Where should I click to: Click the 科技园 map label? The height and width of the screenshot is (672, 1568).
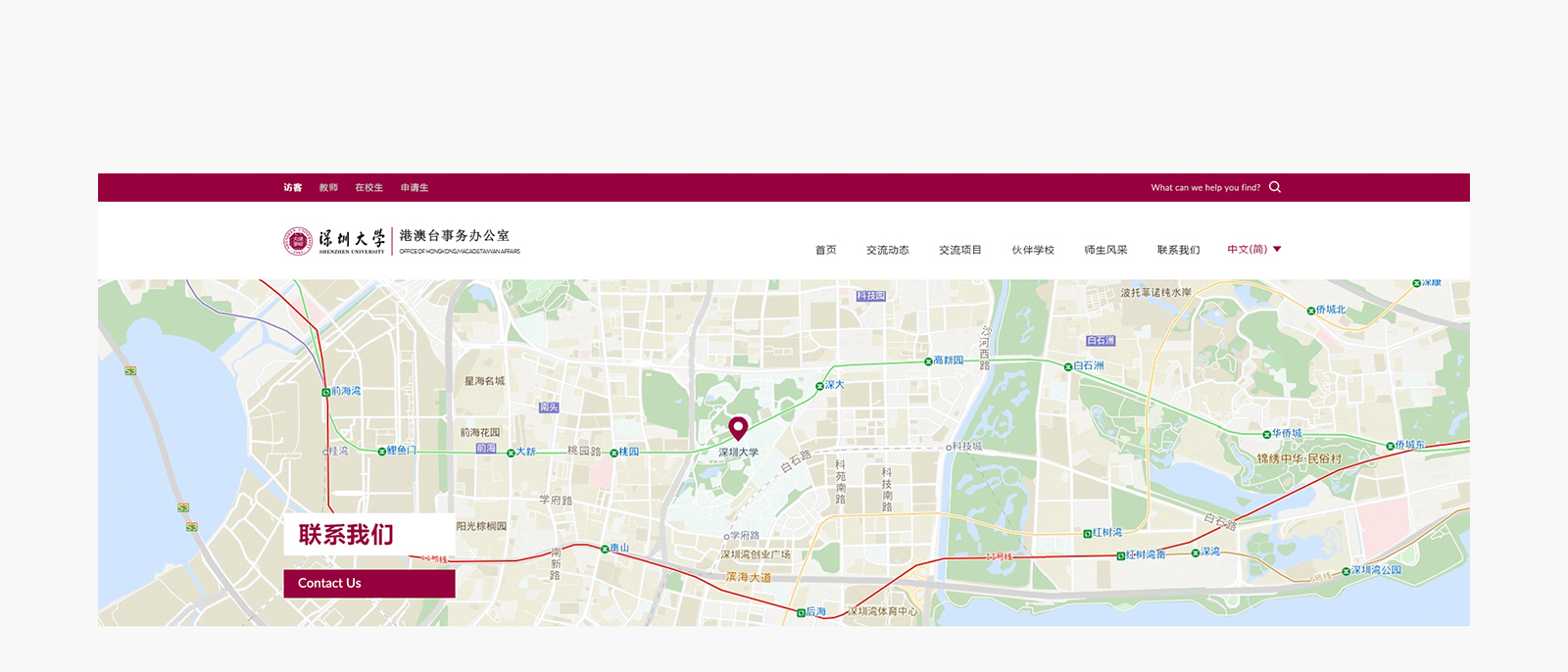click(x=870, y=296)
